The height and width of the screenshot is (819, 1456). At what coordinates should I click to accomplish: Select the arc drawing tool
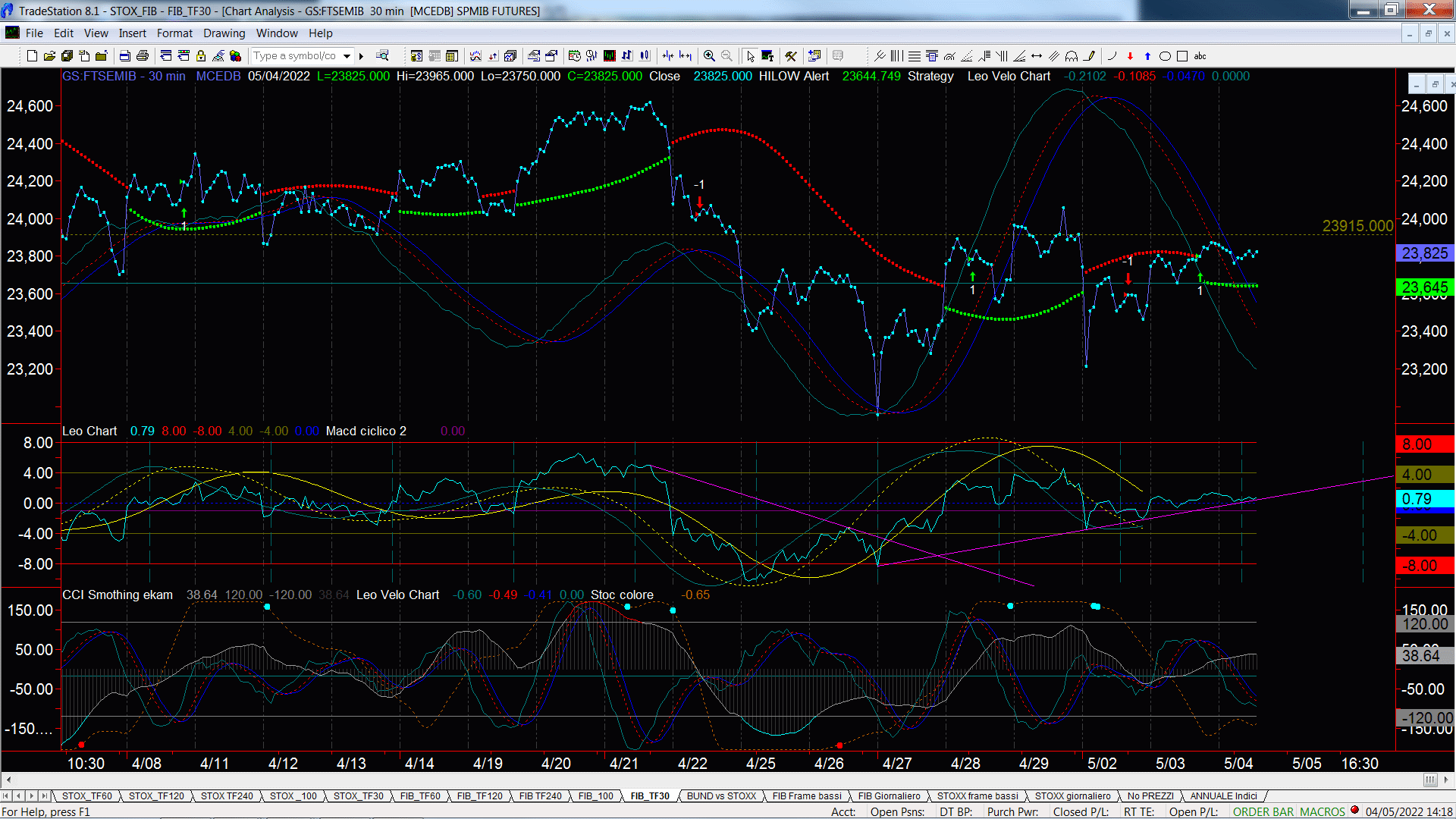(x=1112, y=56)
